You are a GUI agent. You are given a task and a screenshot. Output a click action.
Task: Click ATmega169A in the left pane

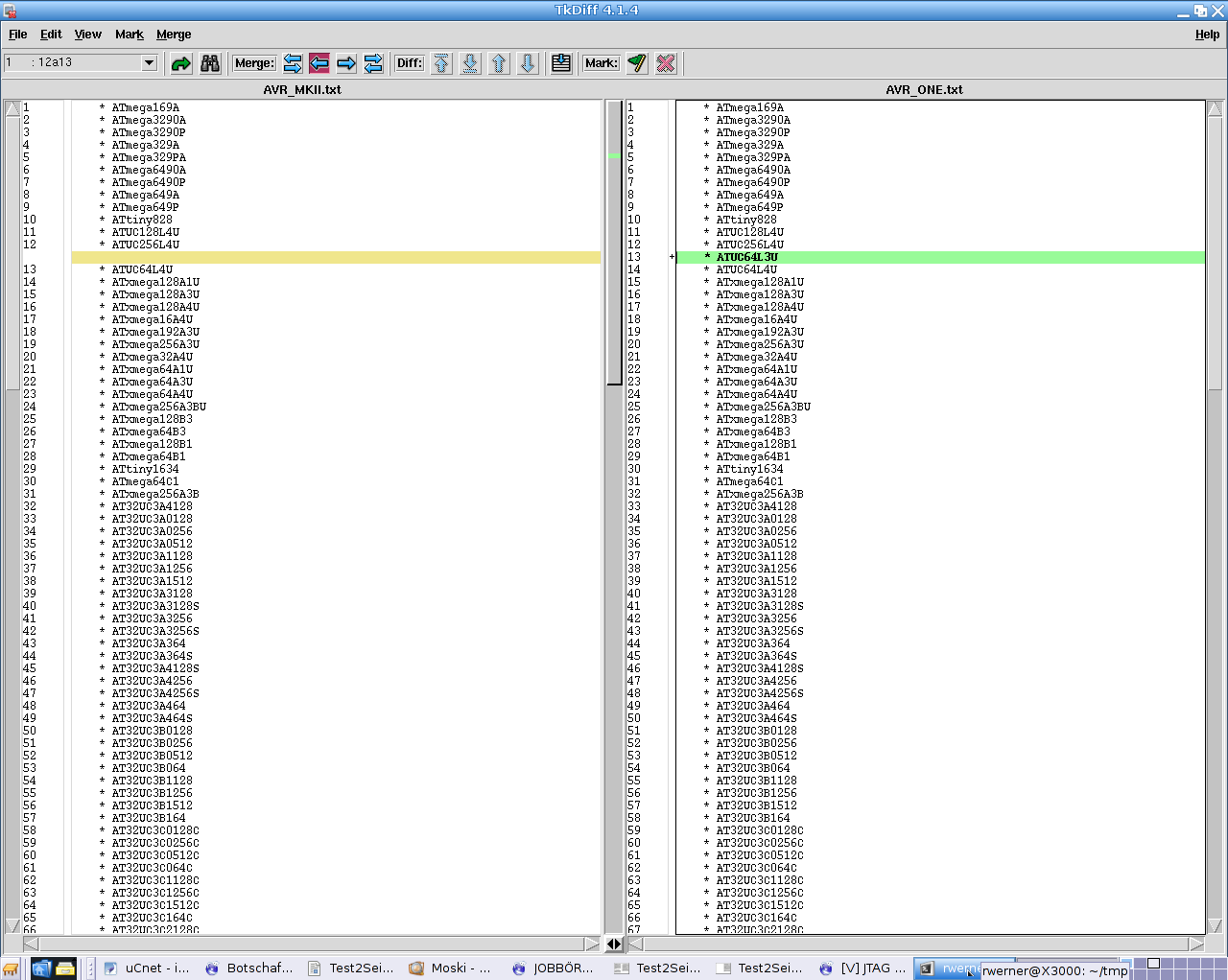(x=145, y=107)
